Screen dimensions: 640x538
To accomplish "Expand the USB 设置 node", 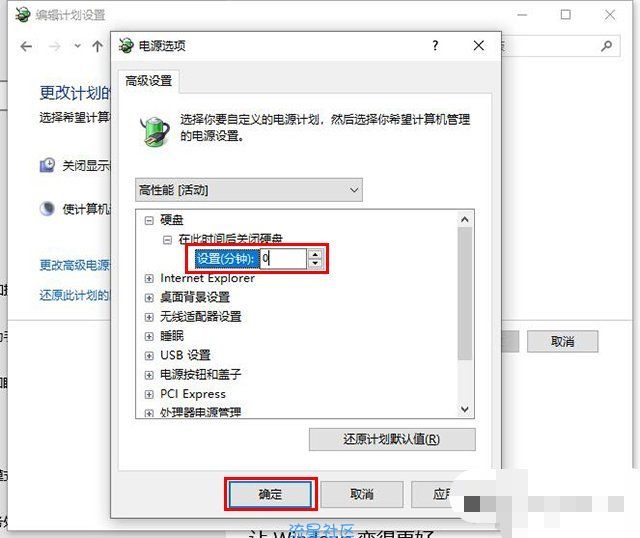I will tap(149, 356).
